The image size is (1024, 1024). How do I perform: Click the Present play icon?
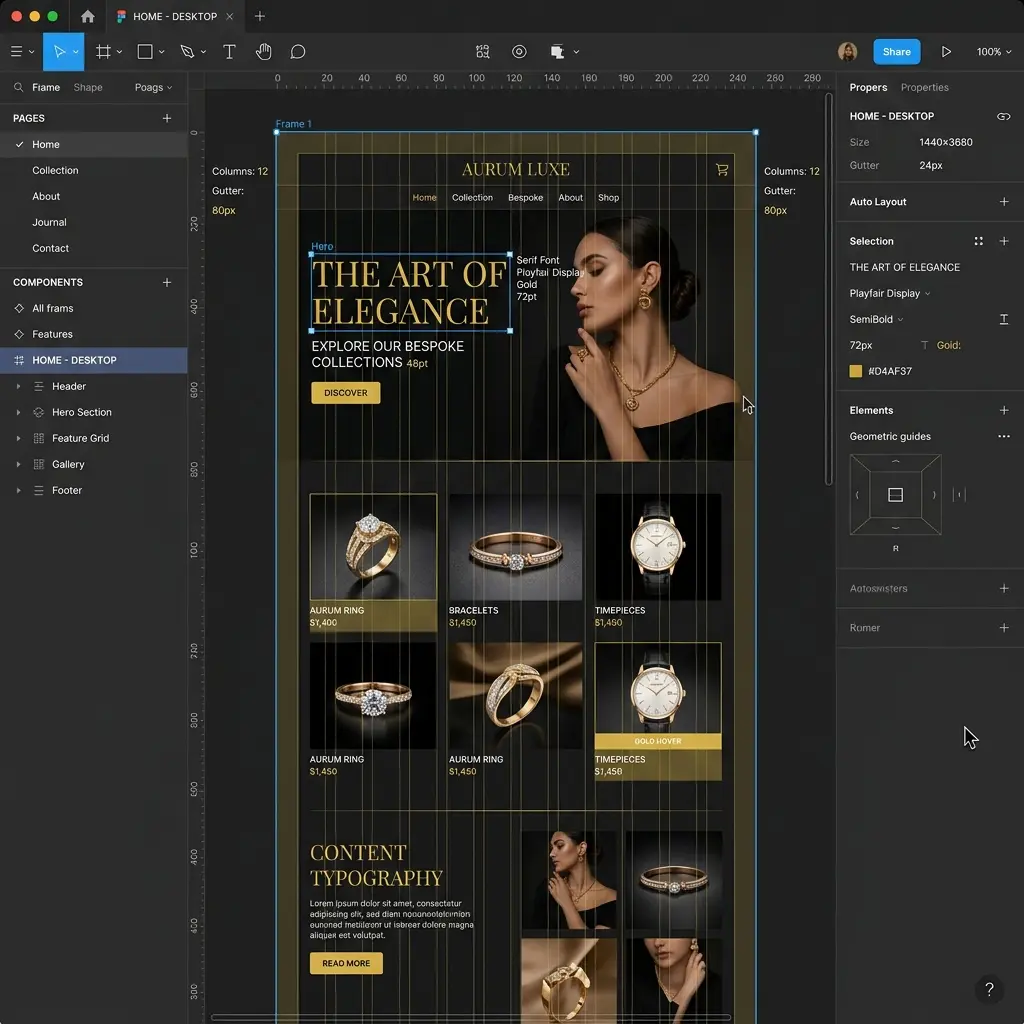pyautogui.click(x=946, y=52)
